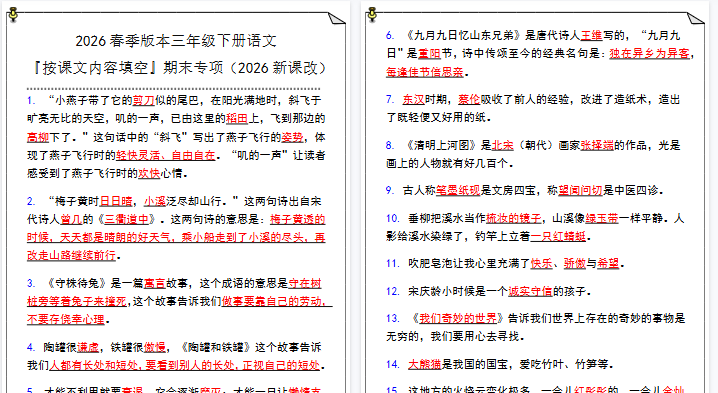718x393 pixels.
Task: Click the question number '3.' on left page
Action: 31,283
